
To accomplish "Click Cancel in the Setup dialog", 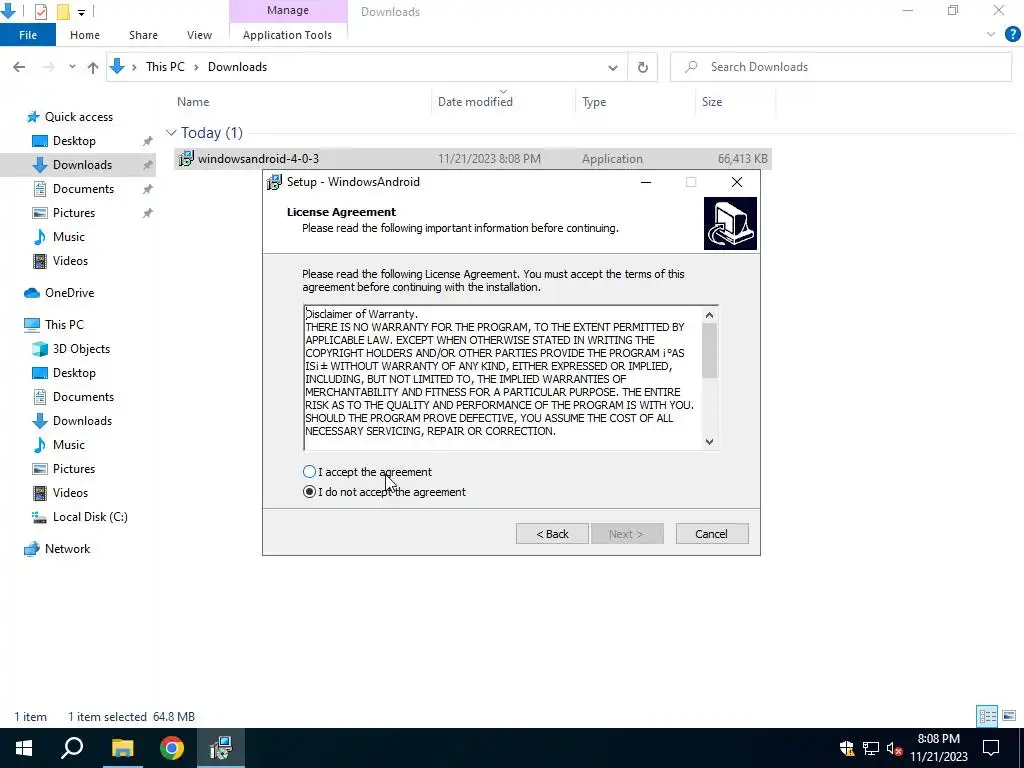I will 712,534.
